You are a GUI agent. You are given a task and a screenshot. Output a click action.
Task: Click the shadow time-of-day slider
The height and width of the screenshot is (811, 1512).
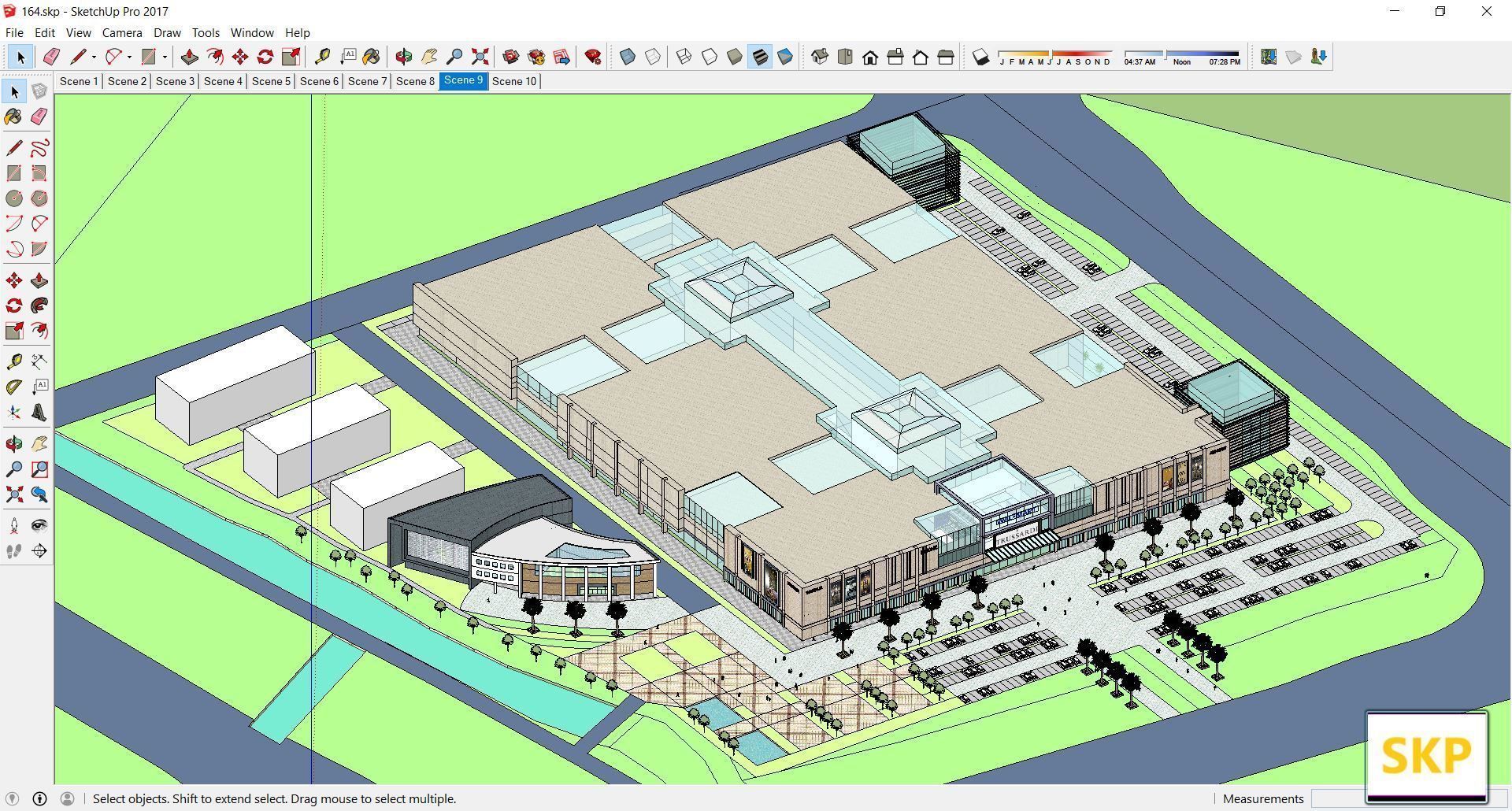point(1182,57)
